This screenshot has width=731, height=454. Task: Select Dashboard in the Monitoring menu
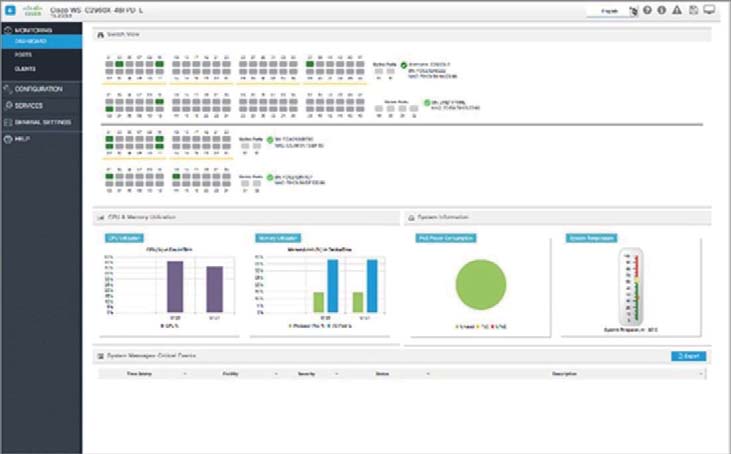(x=29, y=43)
